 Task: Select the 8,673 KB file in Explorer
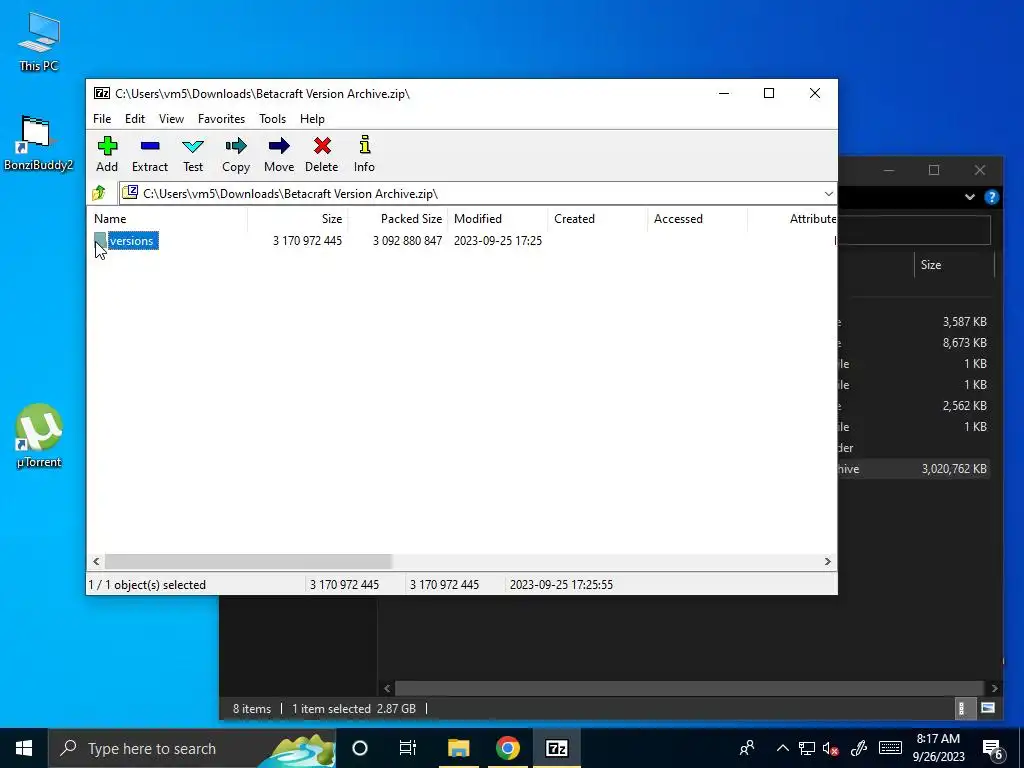pos(914,343)
